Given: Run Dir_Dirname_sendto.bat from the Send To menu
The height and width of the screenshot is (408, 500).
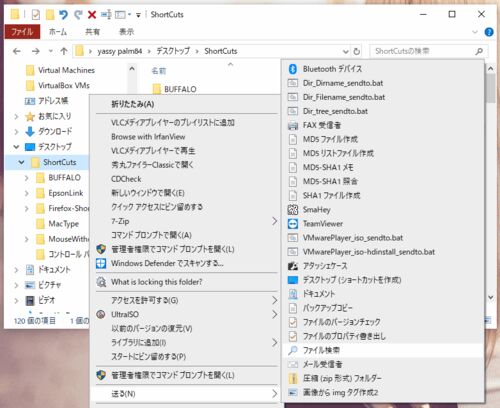Looking at the screenshot, I should (383, 83).
